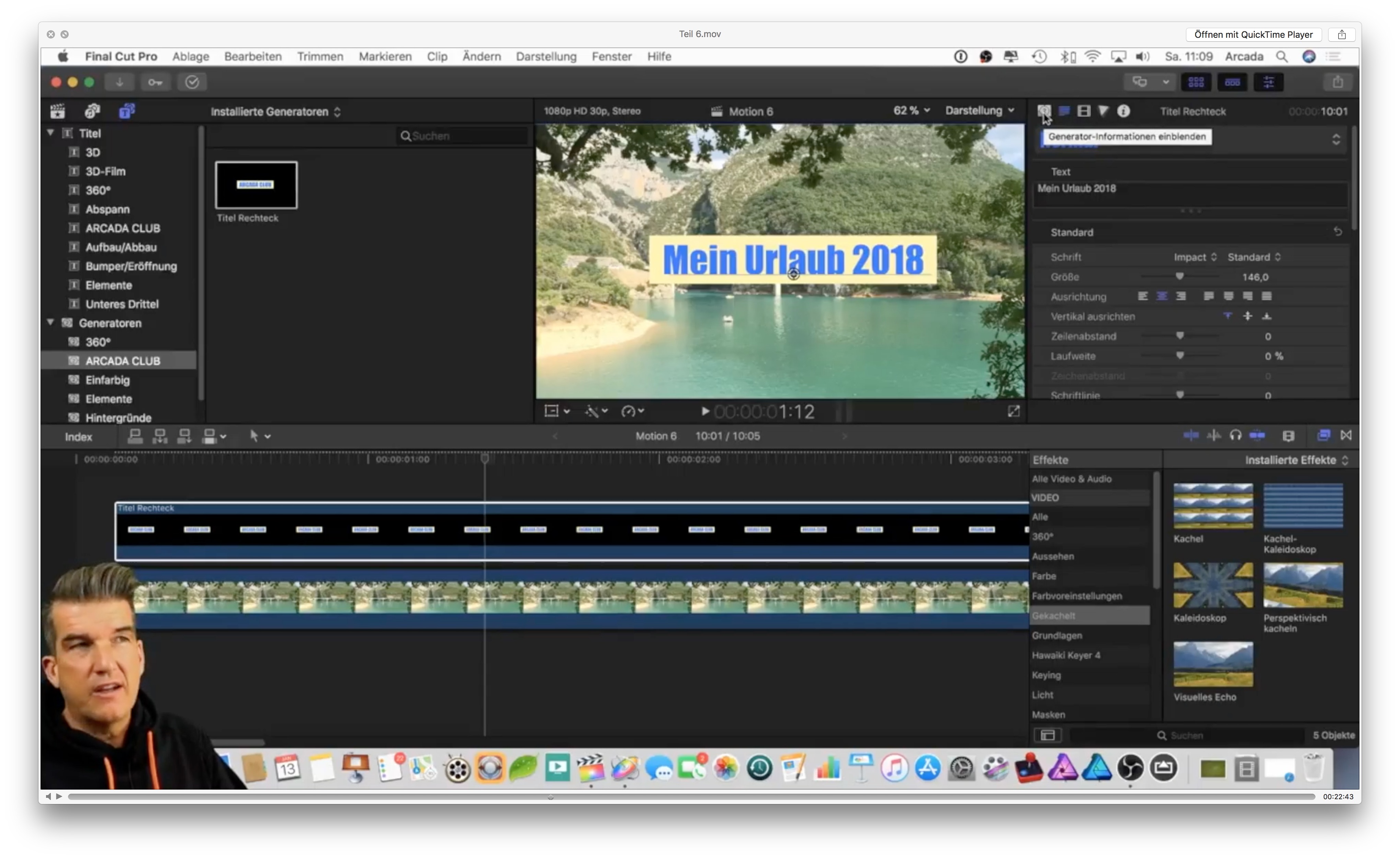Toggle audio skimming headphones icon
This screenshot has width=1400, height=859.
tap(1235, 435)
